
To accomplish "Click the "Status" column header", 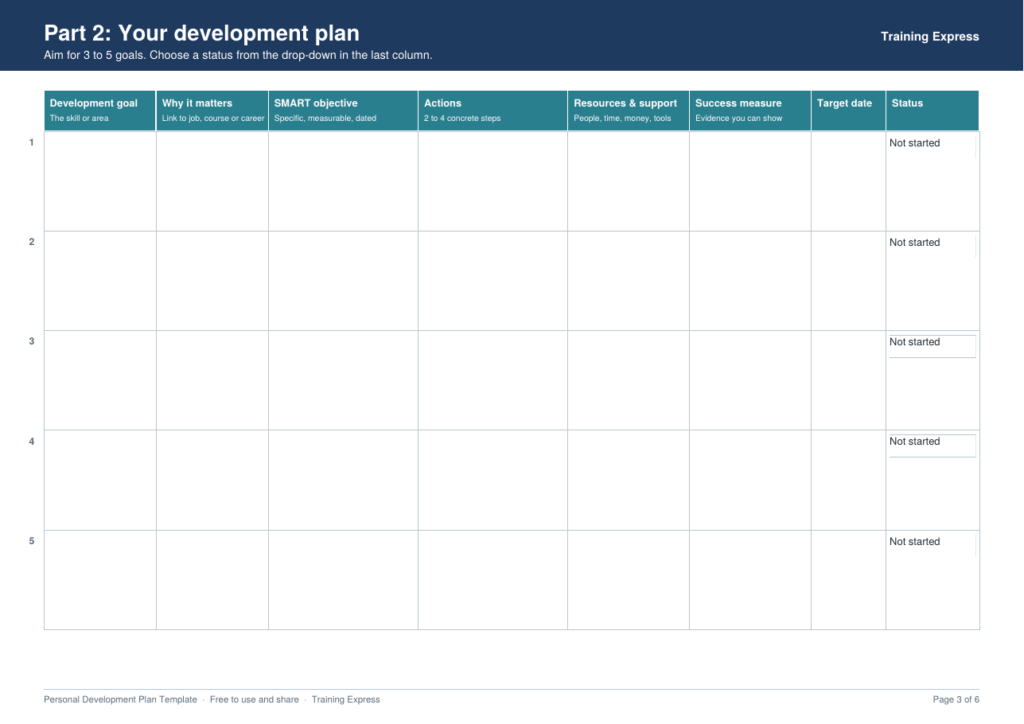I will [932, 110].
